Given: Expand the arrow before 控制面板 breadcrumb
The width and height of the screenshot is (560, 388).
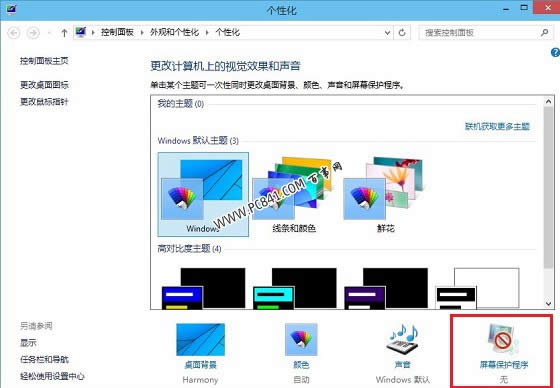Looking at the screenshot, I should tap(93, 33).
